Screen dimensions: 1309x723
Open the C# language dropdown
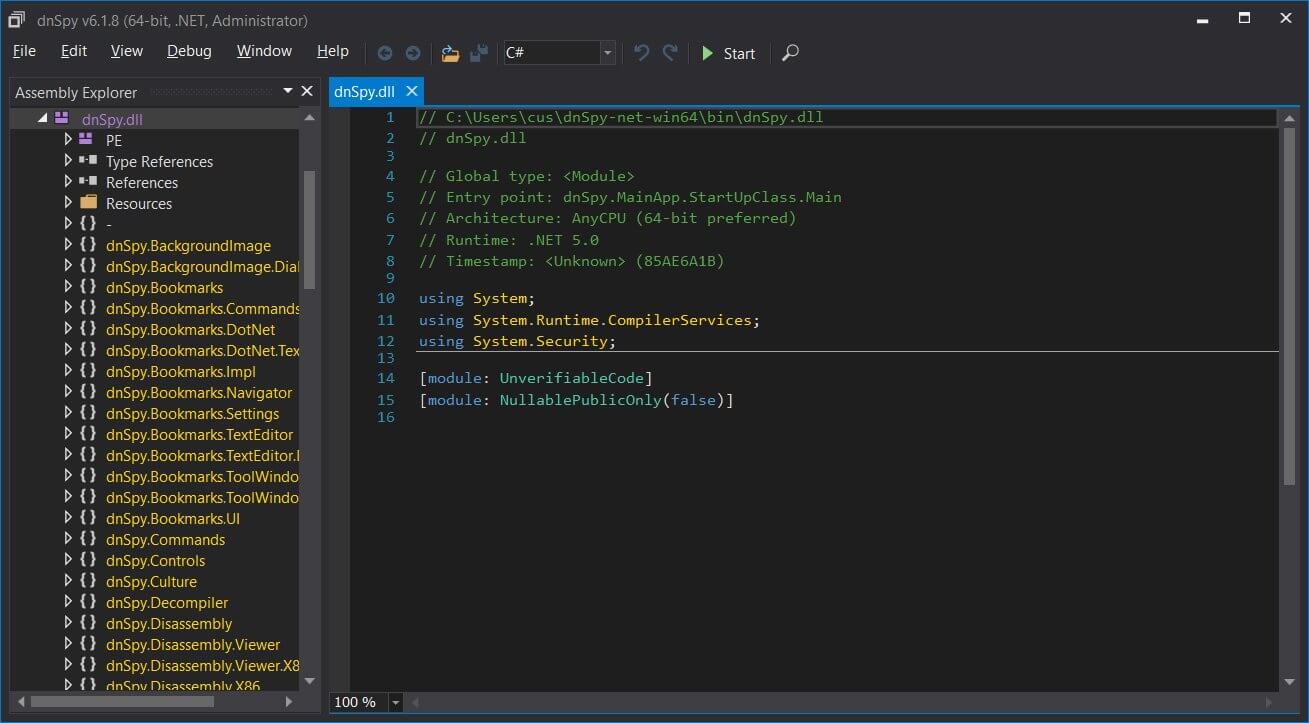(607, 53)
